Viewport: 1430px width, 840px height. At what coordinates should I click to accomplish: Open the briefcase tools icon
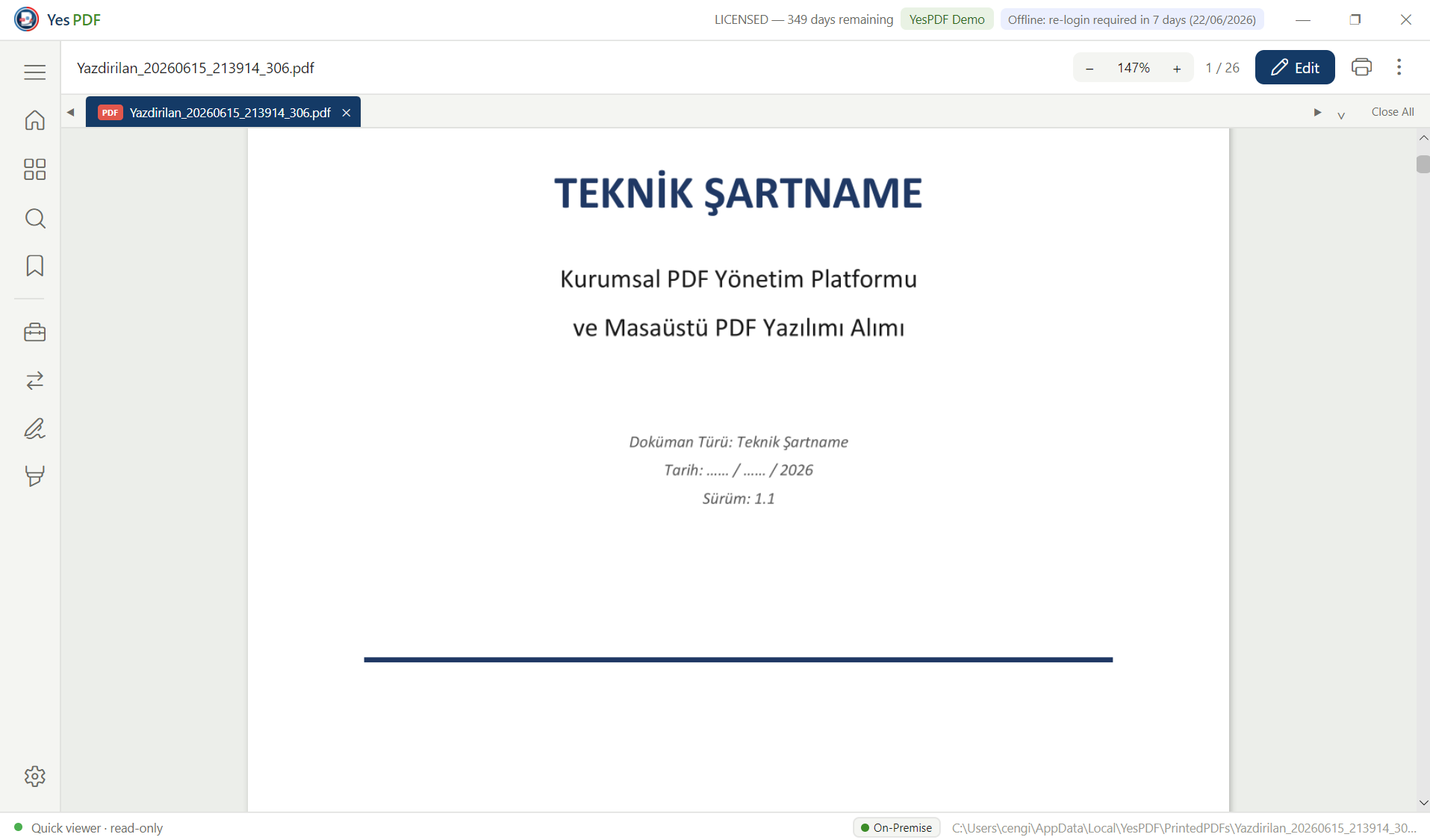[x=34, y=332]
